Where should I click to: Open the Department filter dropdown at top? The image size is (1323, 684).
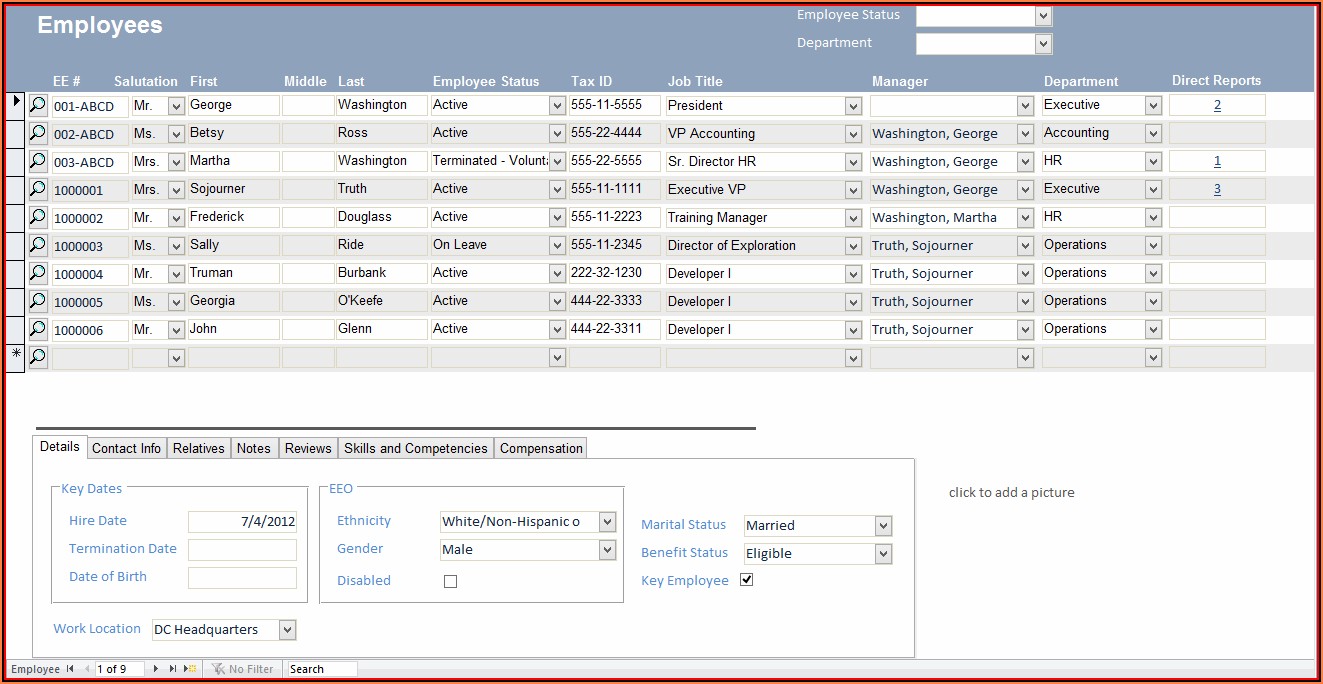click(x=1043, y=43)
